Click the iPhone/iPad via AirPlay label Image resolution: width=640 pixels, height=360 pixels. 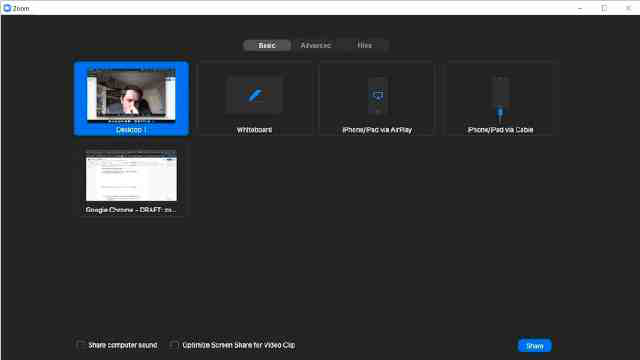pyautogui.click(x=377, y=130)
